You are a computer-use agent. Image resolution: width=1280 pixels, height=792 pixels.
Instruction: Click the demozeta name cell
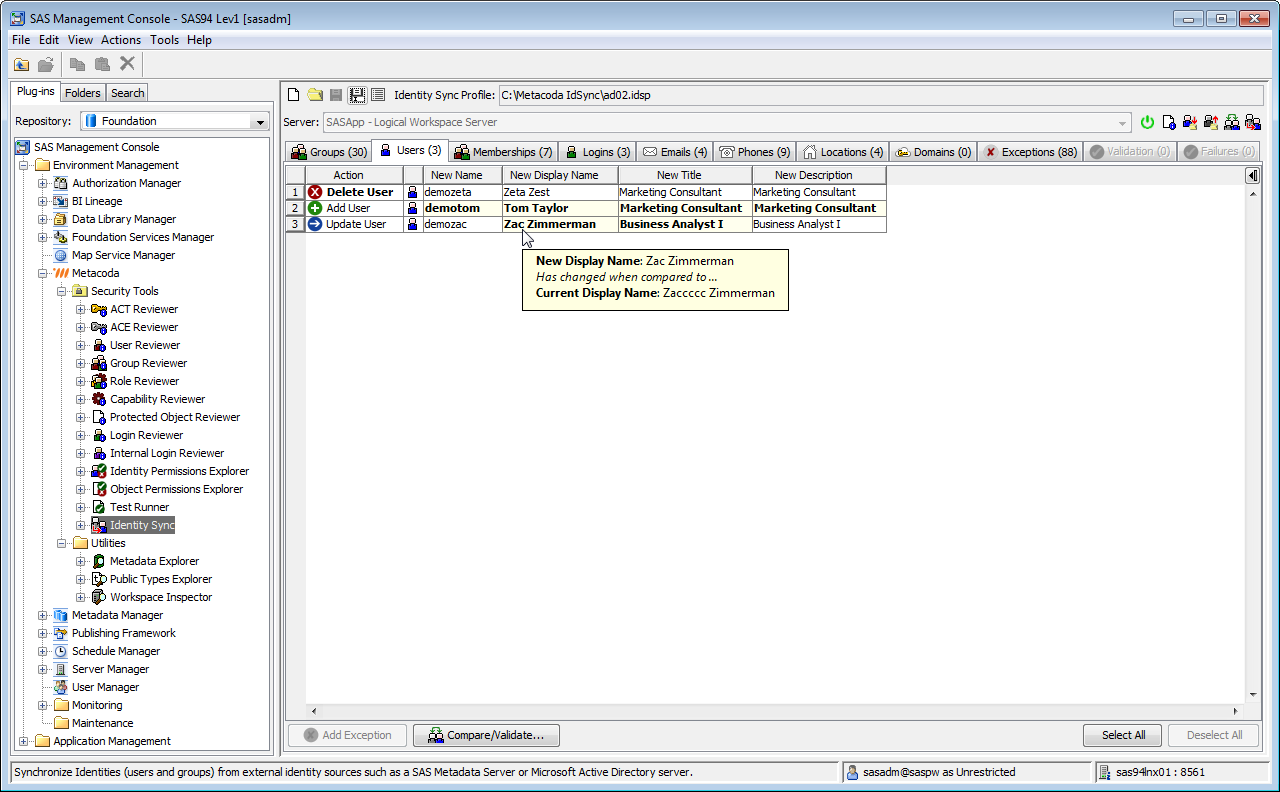(462, 192)
